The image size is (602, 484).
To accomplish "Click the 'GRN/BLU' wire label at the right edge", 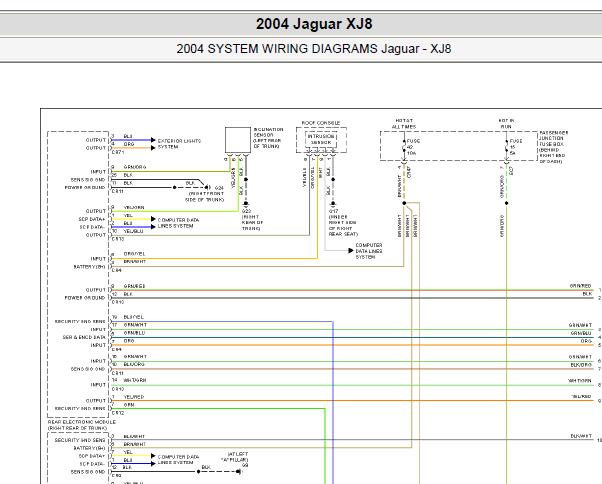I will click(581, 333).
